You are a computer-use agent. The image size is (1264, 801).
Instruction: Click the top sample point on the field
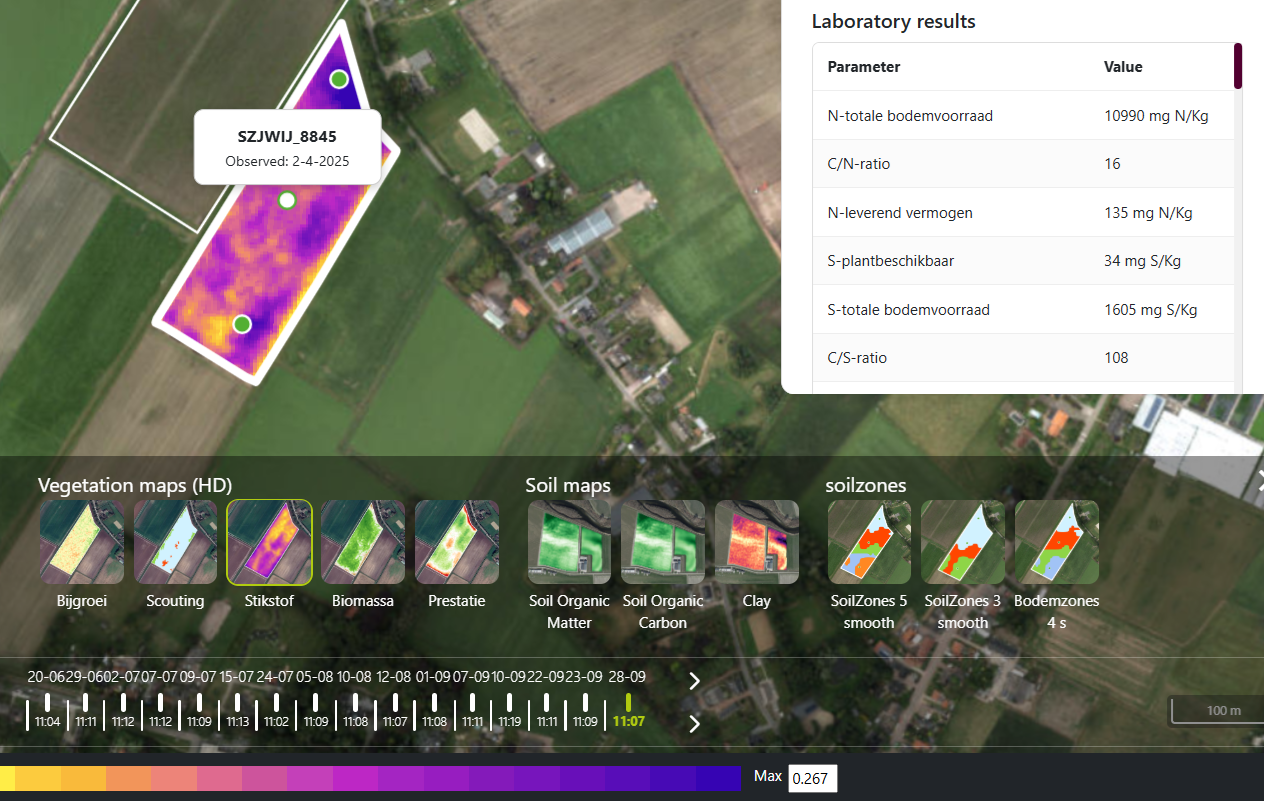[339, 79]
